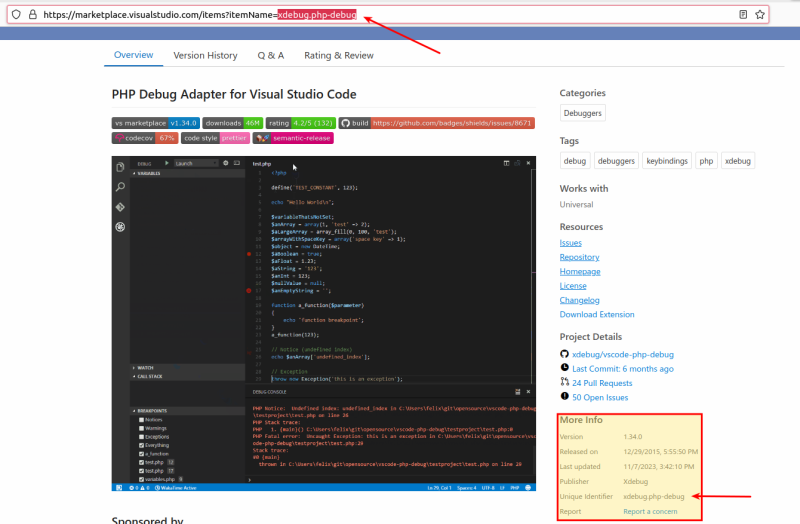
Task: Open the Launch configuration dropdown
Action: pyautogui.click(x=196, y=163)
